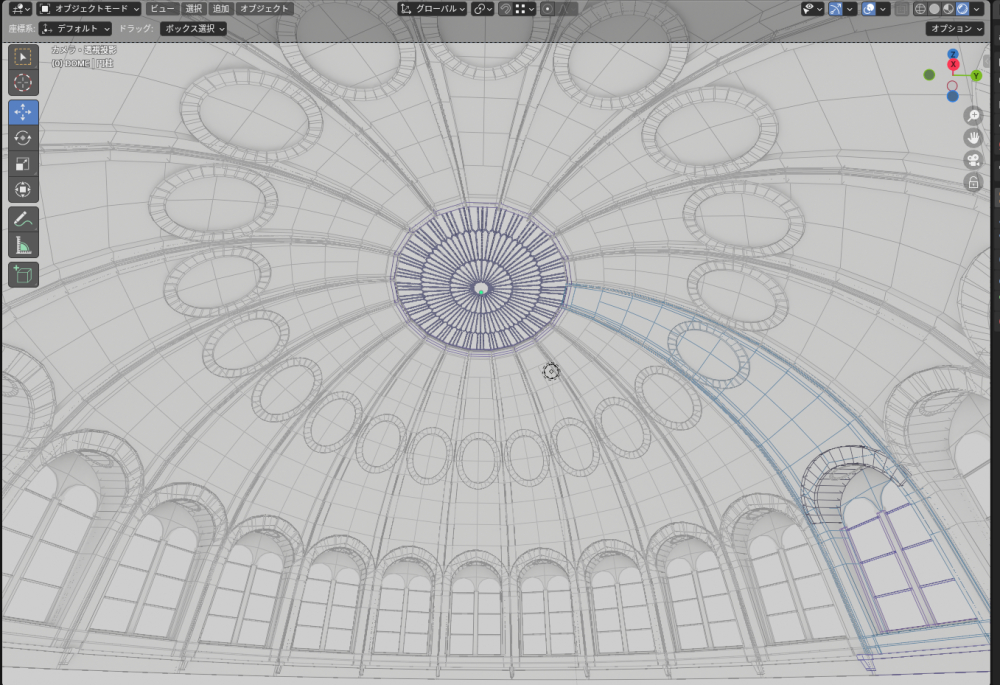1000x685 pixels.
Task: Select the Scale tool
Action: (x=23, y=164)
